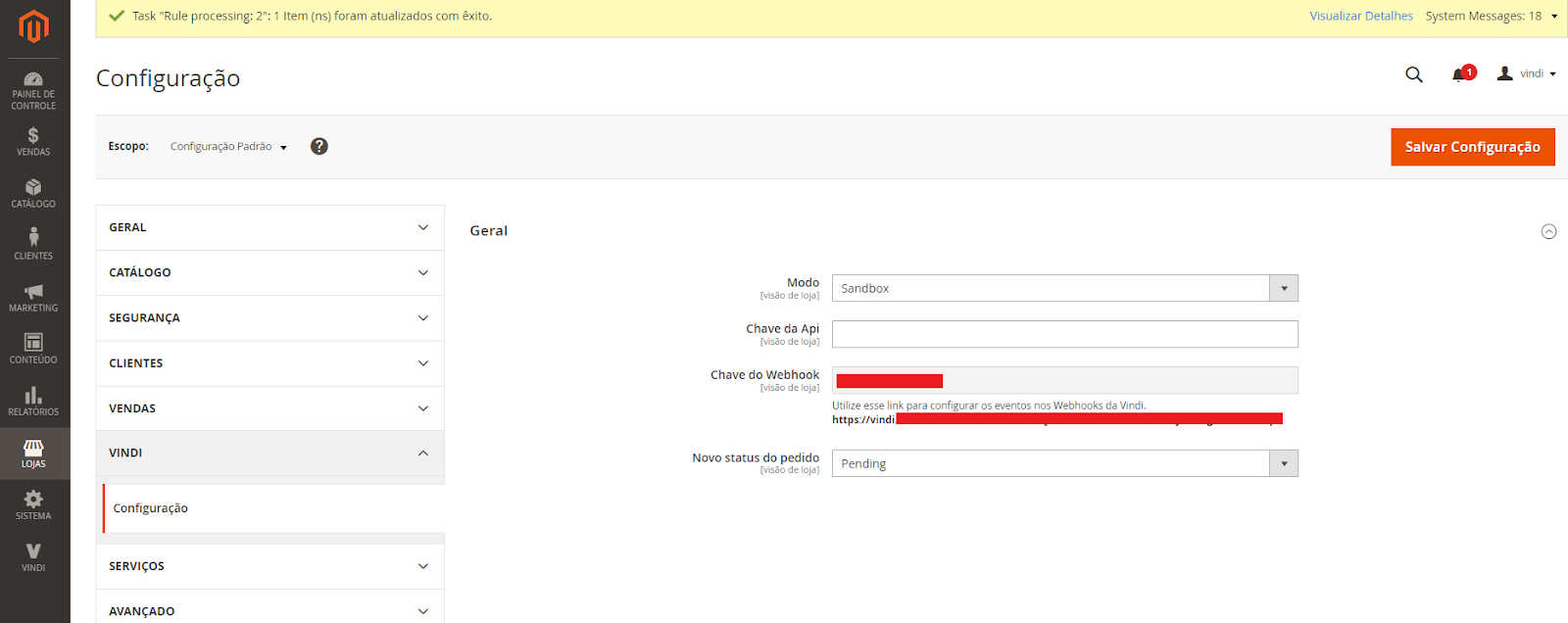The height and width of the screenshot is (623, 1568).
Task: Expand the Catálogo configuration tab
Action: click(x=269, y=272)
